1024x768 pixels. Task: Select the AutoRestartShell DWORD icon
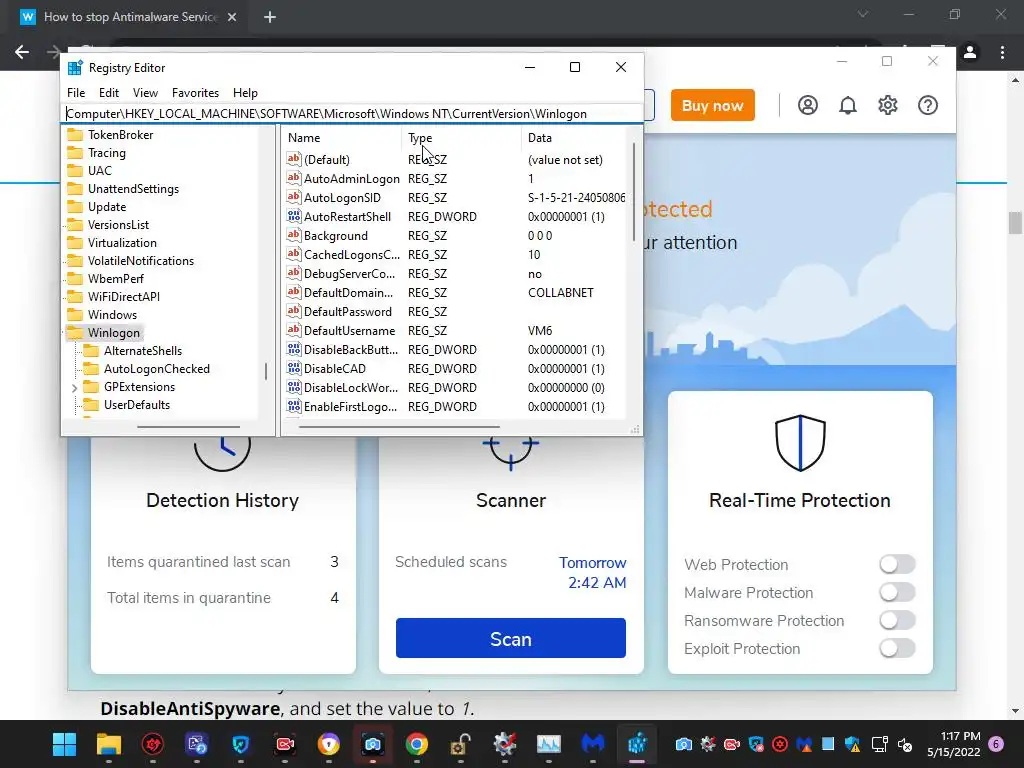(x=294, y=216)
